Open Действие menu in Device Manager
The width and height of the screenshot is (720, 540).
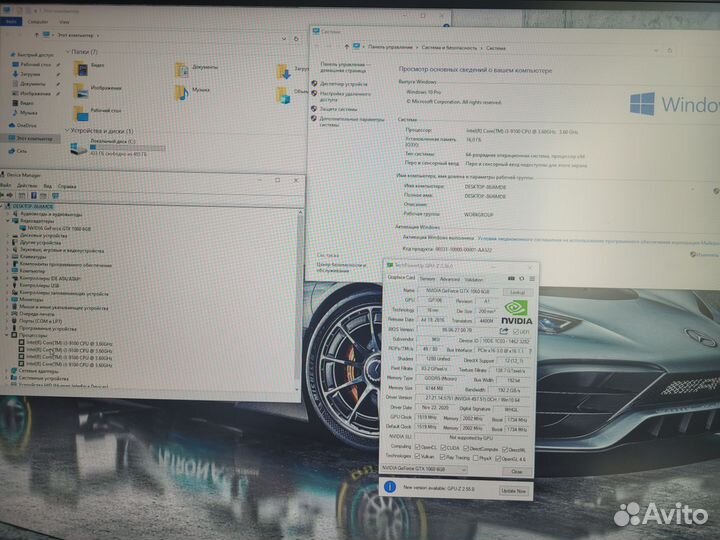coord(27,186)
